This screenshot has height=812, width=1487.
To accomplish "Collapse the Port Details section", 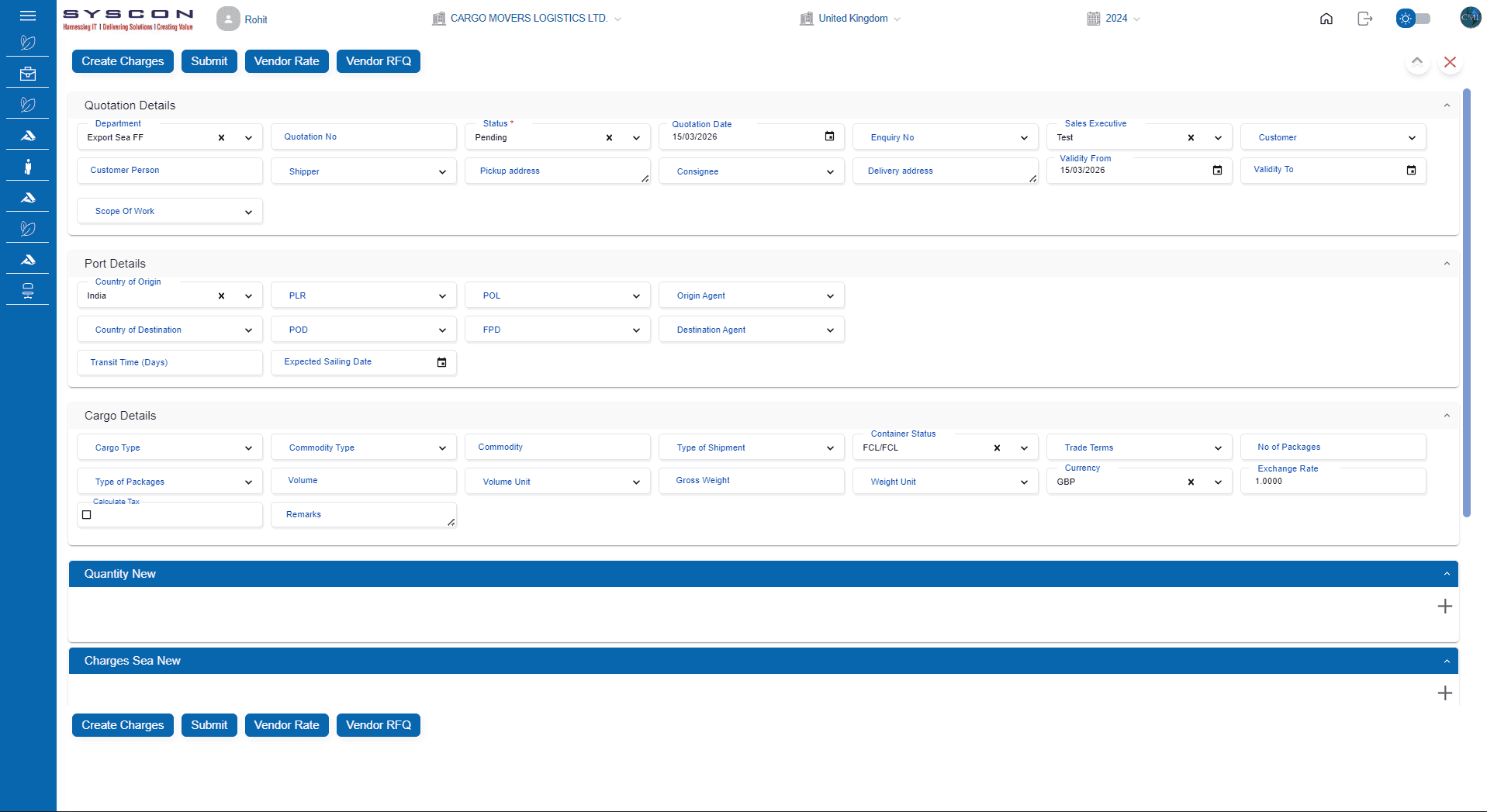I will pos(1446,263).
